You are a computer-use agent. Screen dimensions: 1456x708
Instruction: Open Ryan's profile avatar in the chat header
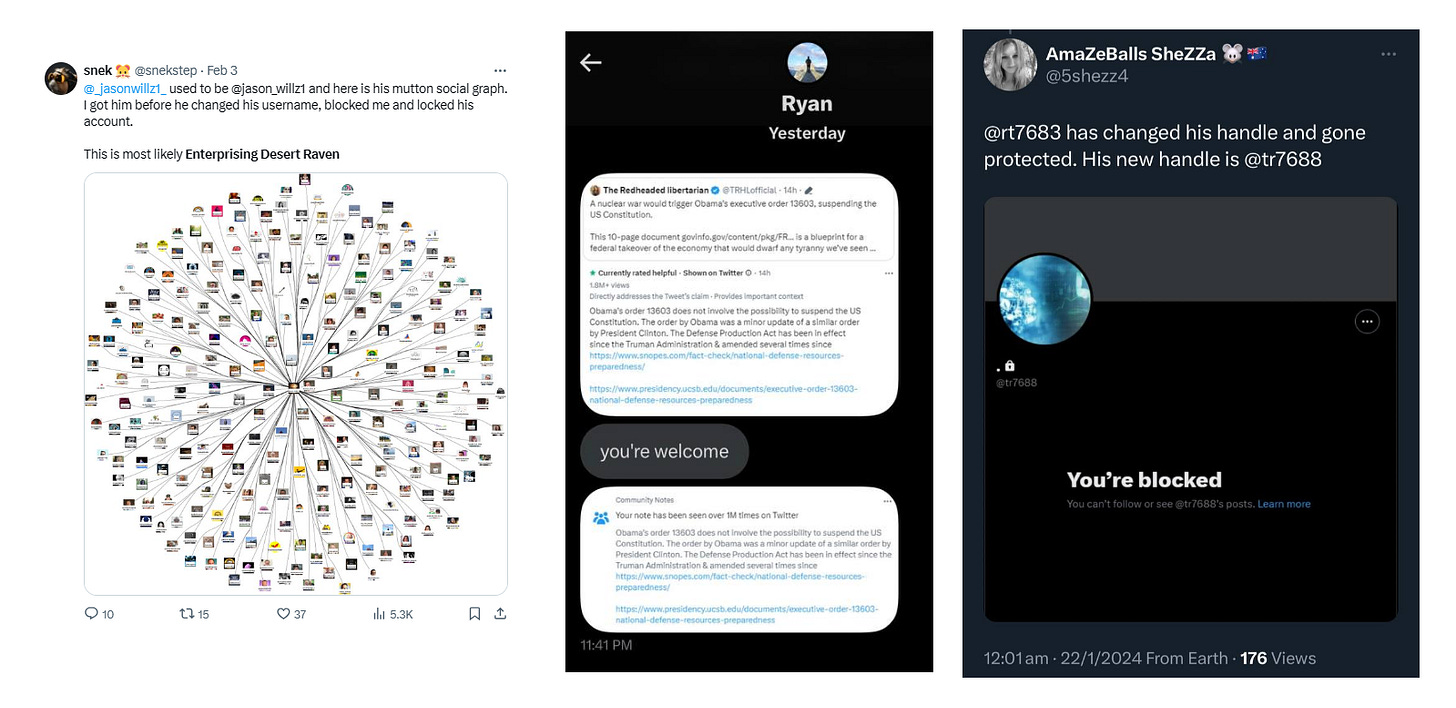(807, 63)
